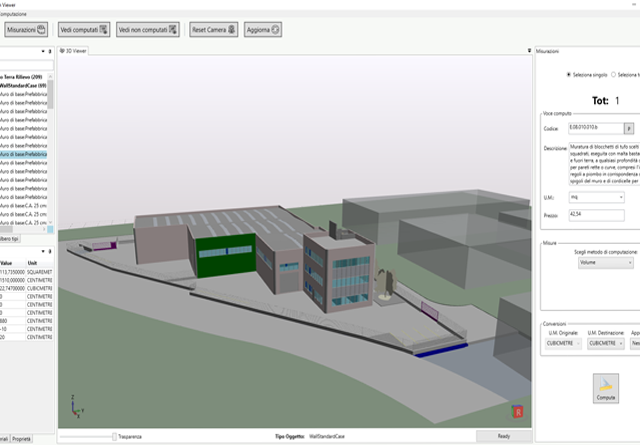This screenshot has height=445, width=640.
Task: Click the Ready status indicator
Action: (504, 436)
